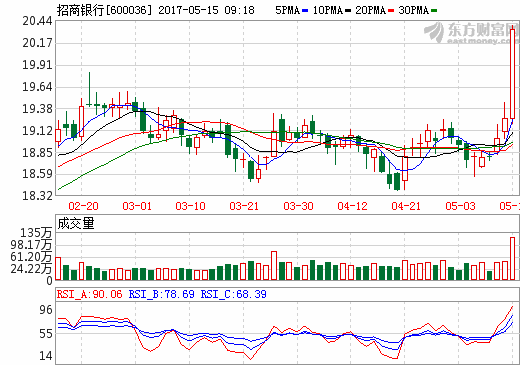Click the 98.17万 volume axis label
Viewport: 520px width, 365px height.
point(31,245)
